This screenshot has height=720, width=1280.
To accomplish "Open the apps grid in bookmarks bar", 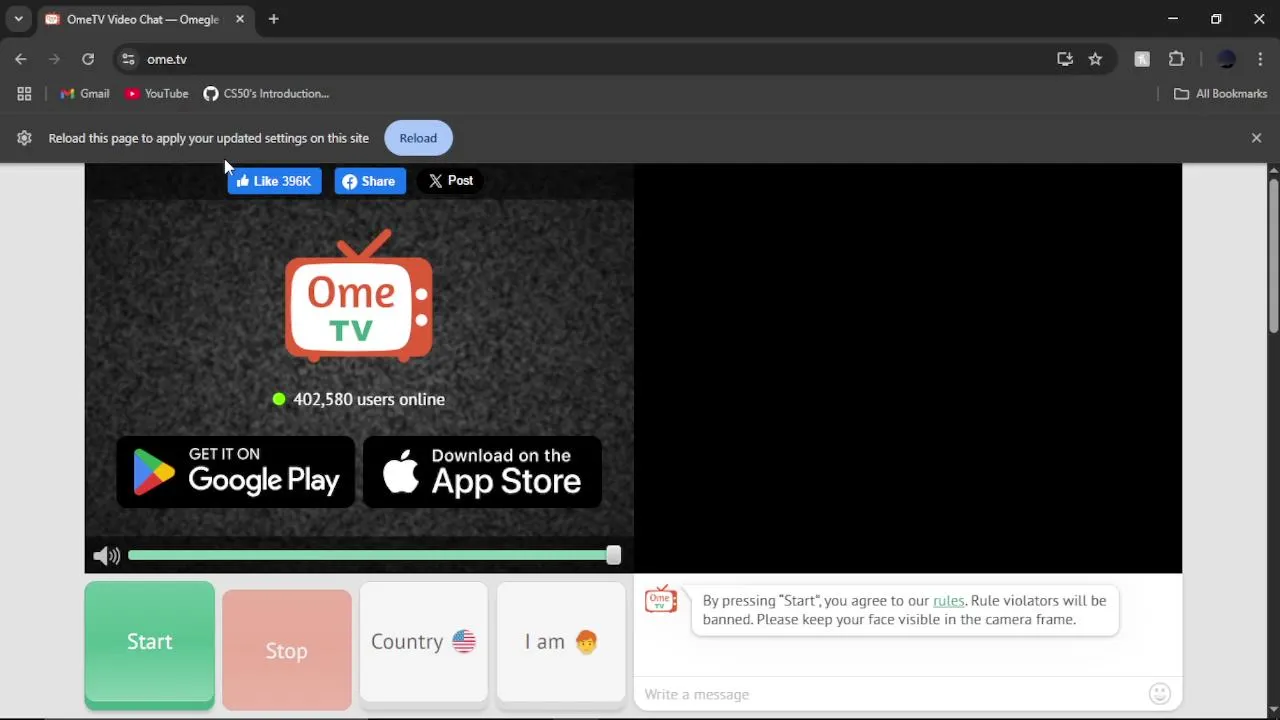I will (24, 94).
